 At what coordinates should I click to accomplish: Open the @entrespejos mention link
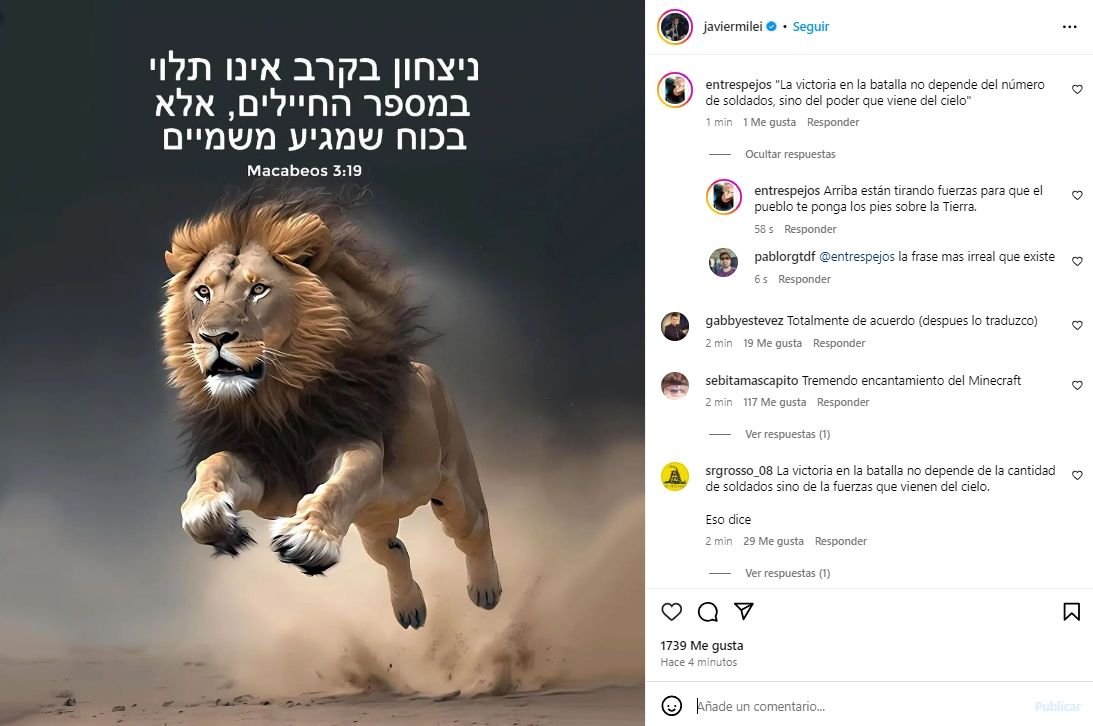[x=857, y=256]
